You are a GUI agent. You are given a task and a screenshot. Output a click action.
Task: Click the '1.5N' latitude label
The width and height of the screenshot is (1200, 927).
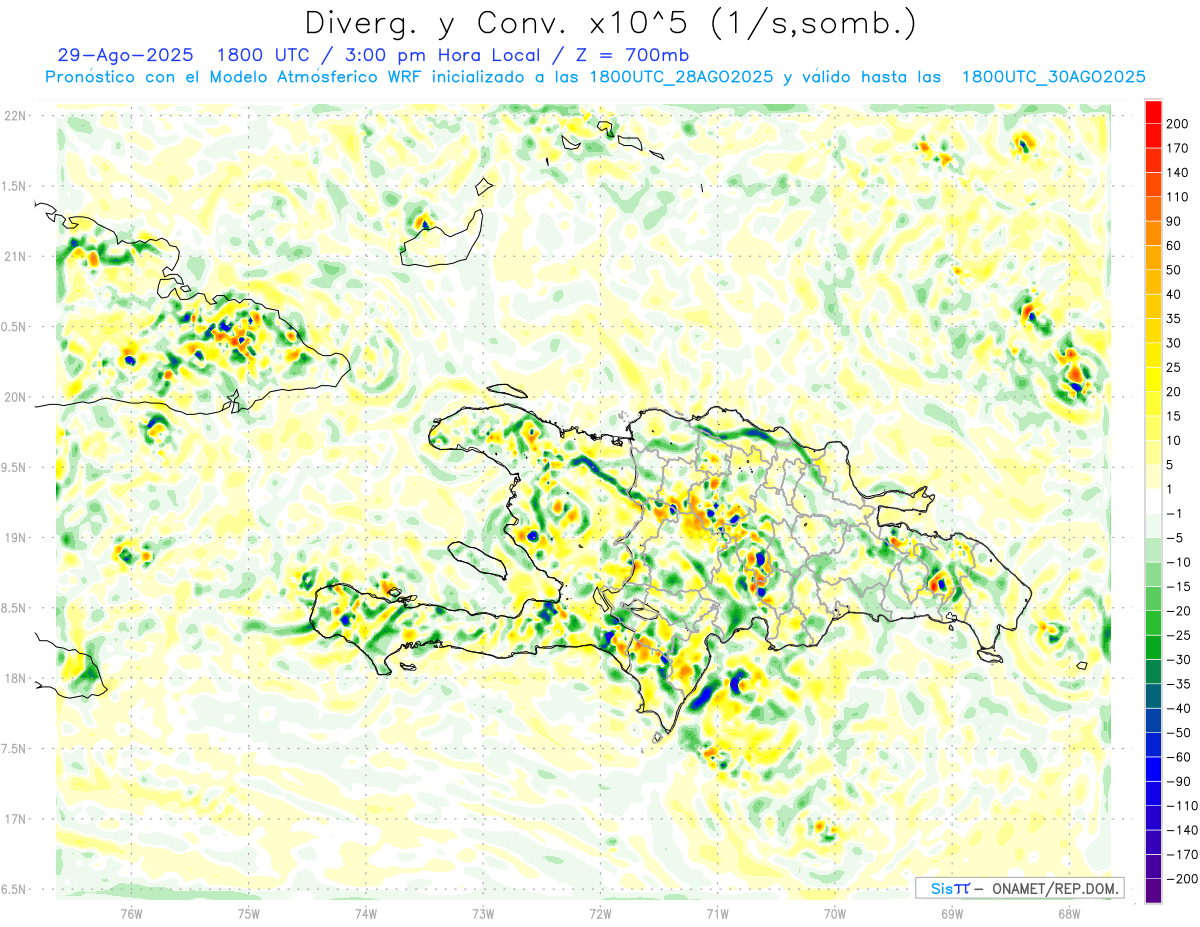[14, 186]
